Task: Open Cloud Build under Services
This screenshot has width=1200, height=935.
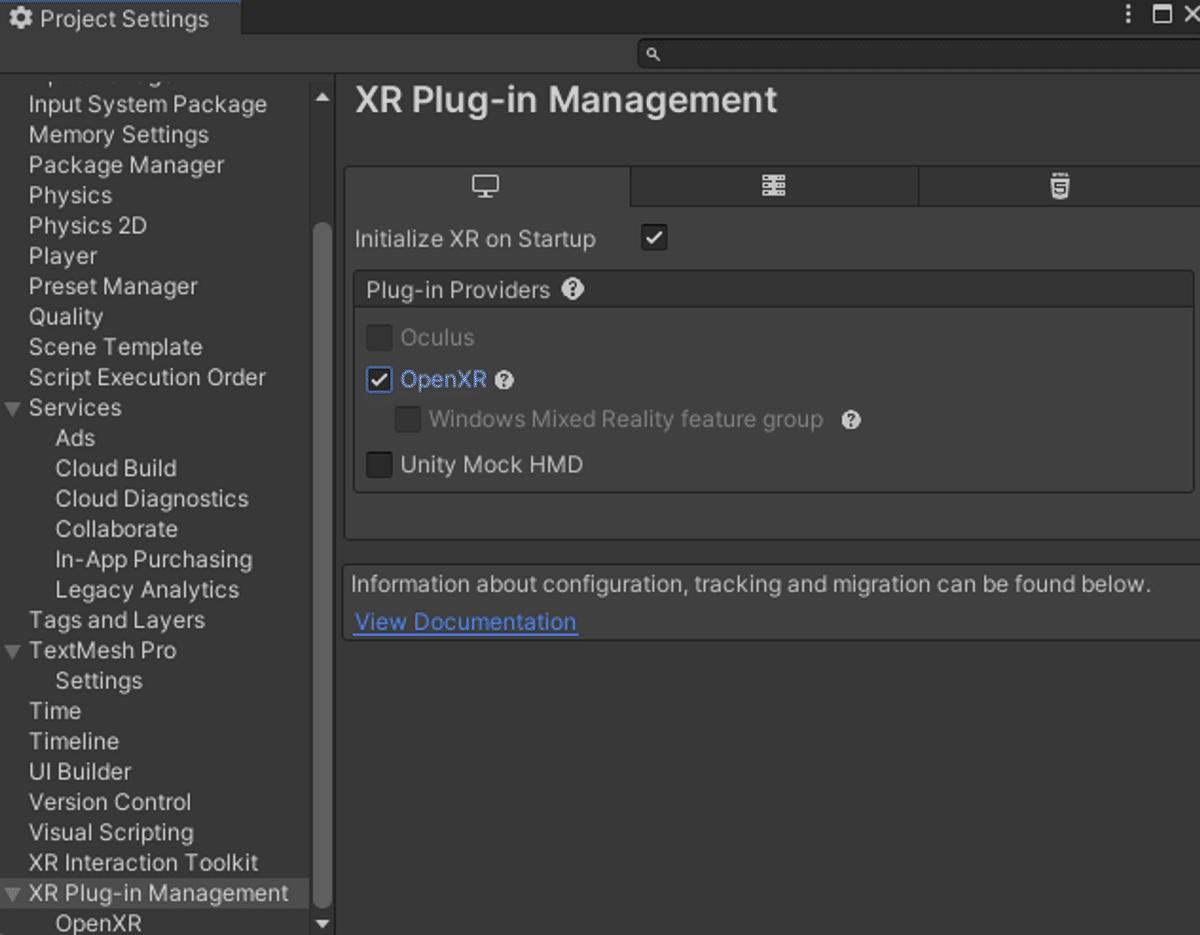Action: pyautogui.click(x=116, y=468)
